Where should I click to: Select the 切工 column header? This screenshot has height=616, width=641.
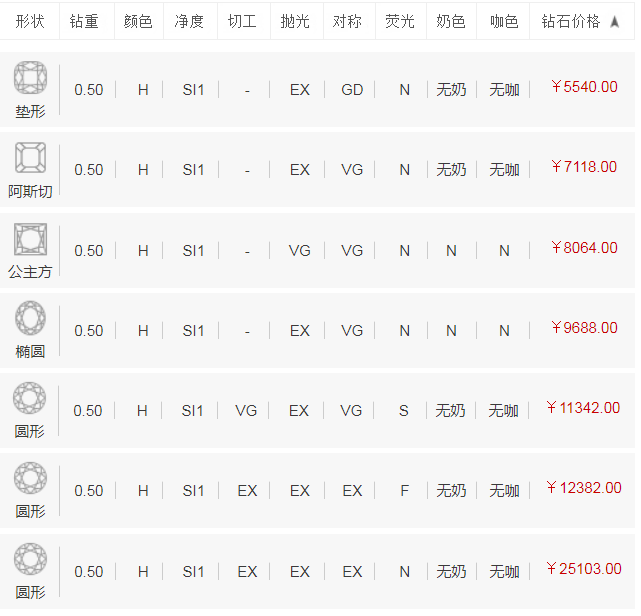(x=242, y=21)
